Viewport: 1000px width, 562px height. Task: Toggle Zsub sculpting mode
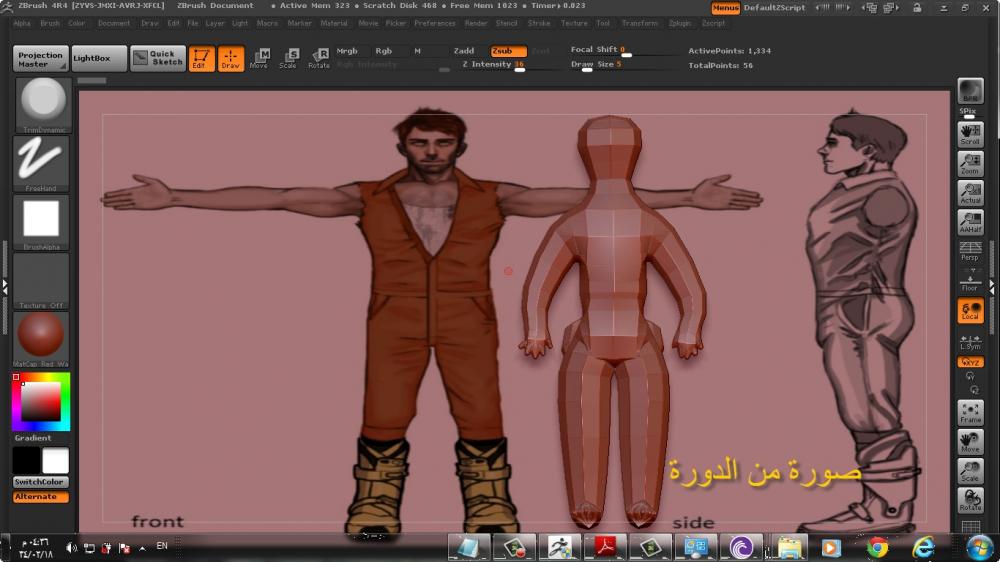pyautogui.click(x=508, y=51)
